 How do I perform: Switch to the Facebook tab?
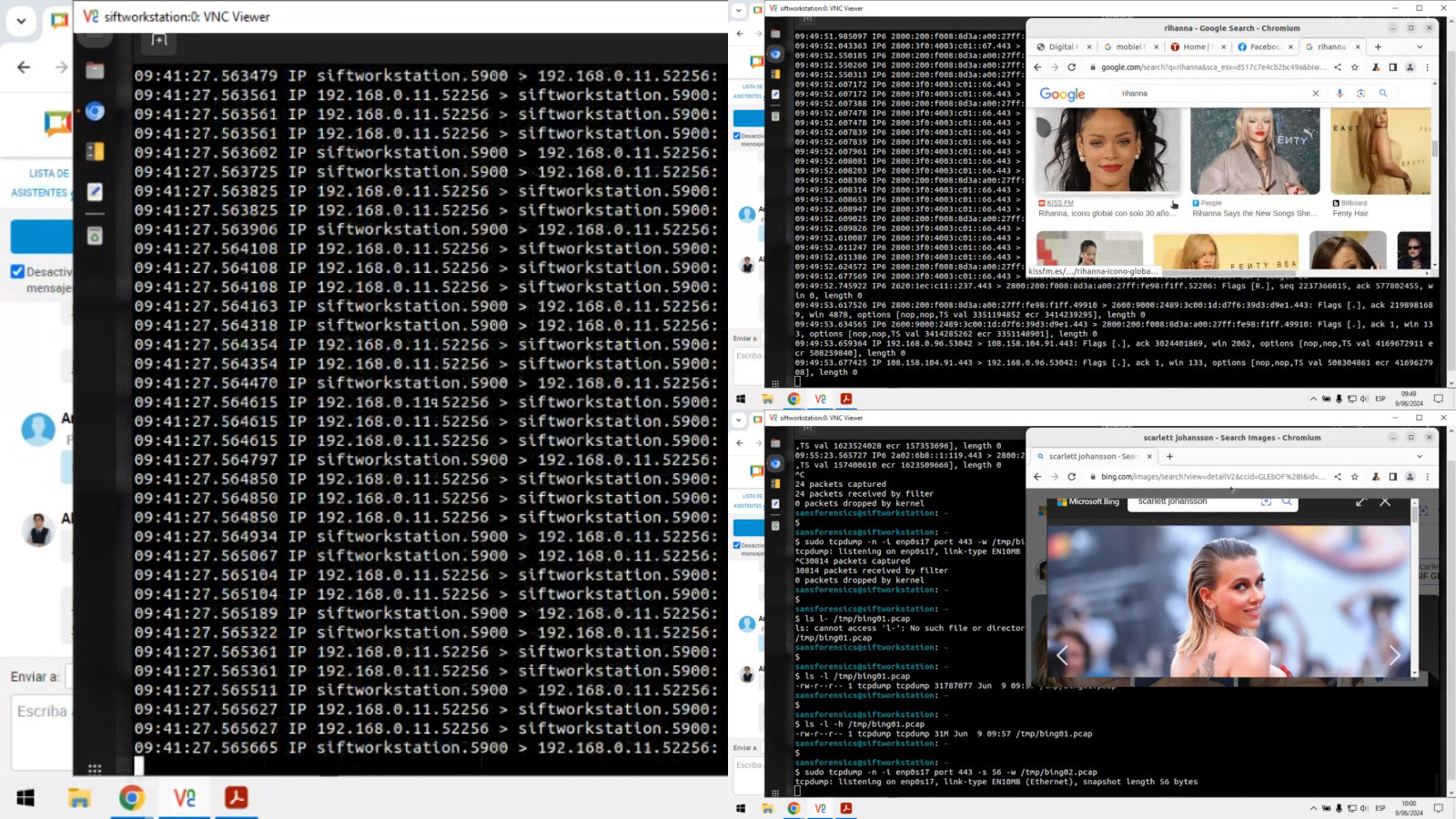tap(1265, 47)
